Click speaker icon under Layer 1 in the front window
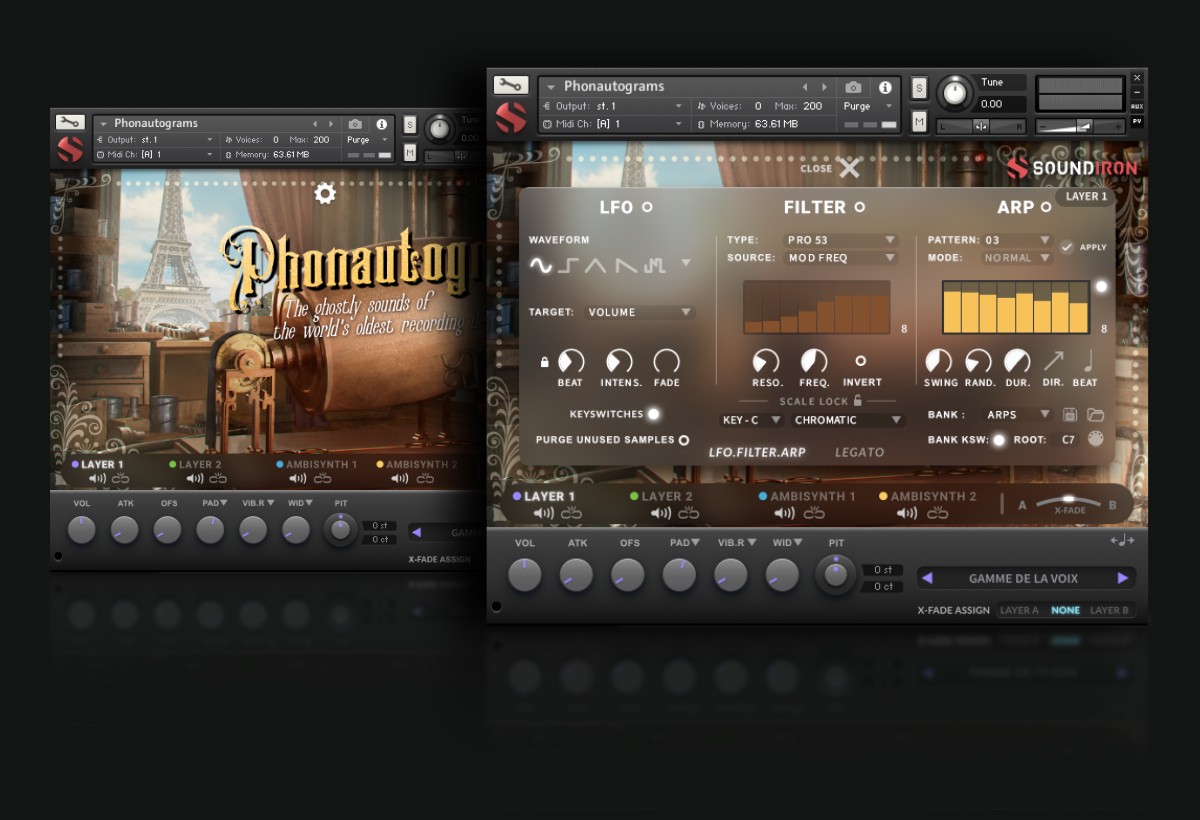Viewport: 1200px width, 820px height. click(543, 513)
